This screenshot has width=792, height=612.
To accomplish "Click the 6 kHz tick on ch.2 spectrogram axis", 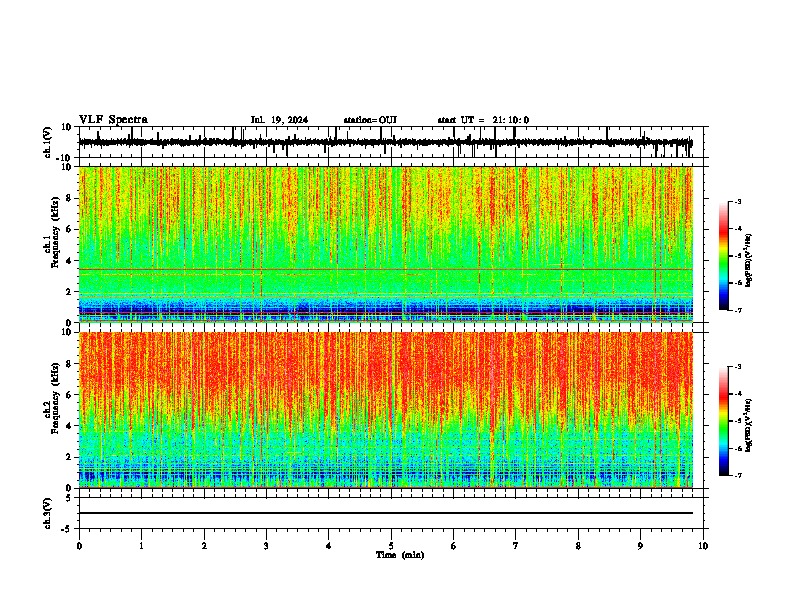I will point(69,395).
